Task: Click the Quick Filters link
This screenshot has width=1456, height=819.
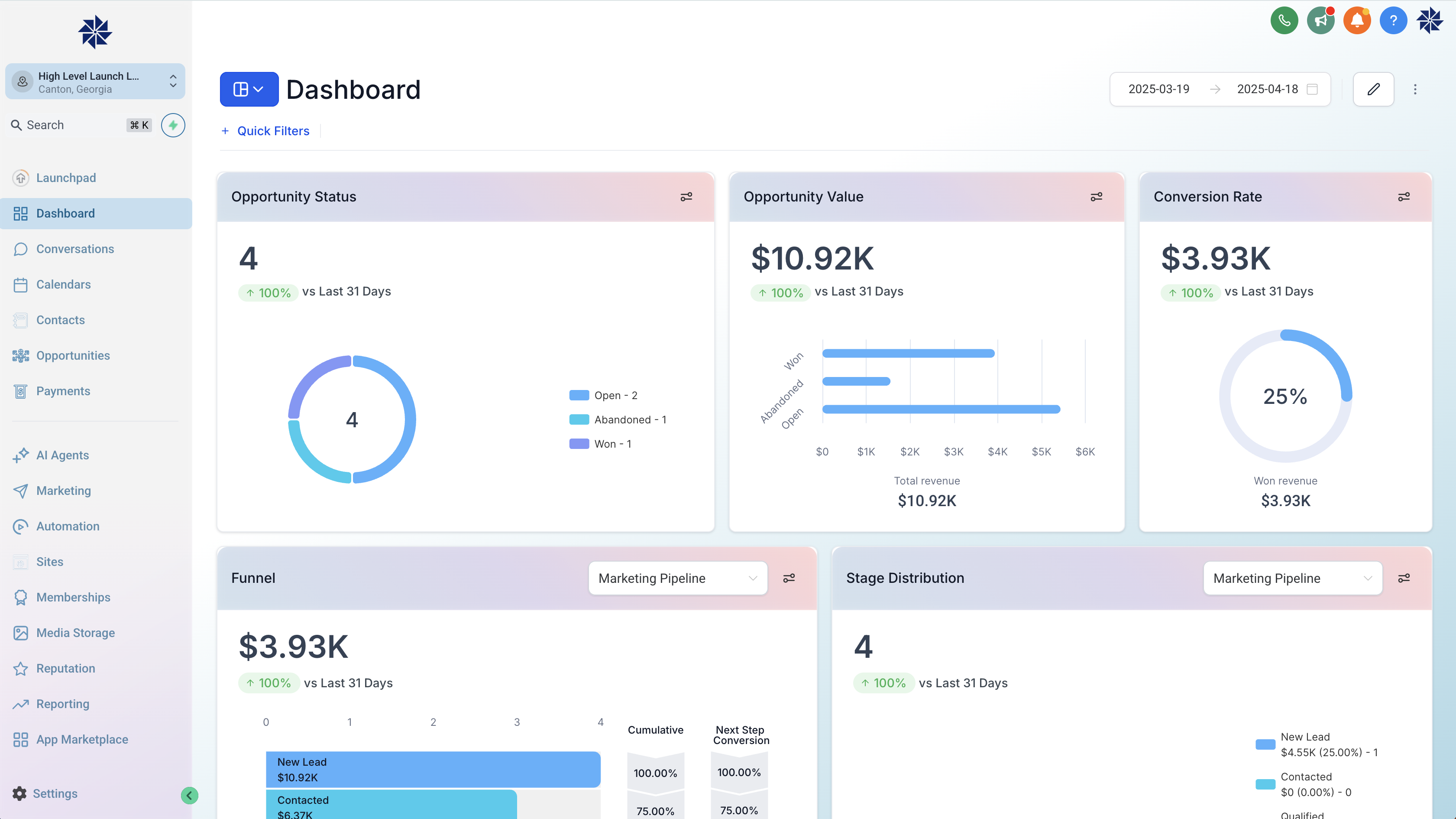Action: [273, 131]
